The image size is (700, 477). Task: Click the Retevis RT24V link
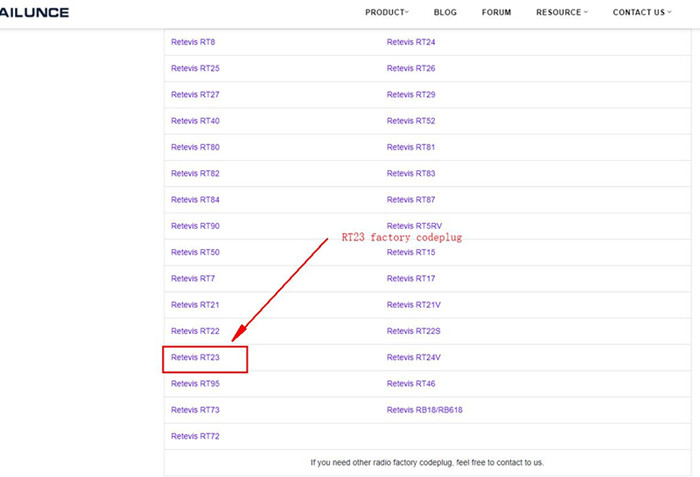pos(413,357)
